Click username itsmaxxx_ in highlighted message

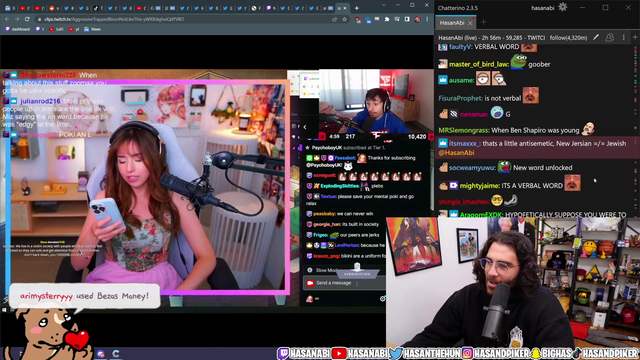(x=464, y=144)
